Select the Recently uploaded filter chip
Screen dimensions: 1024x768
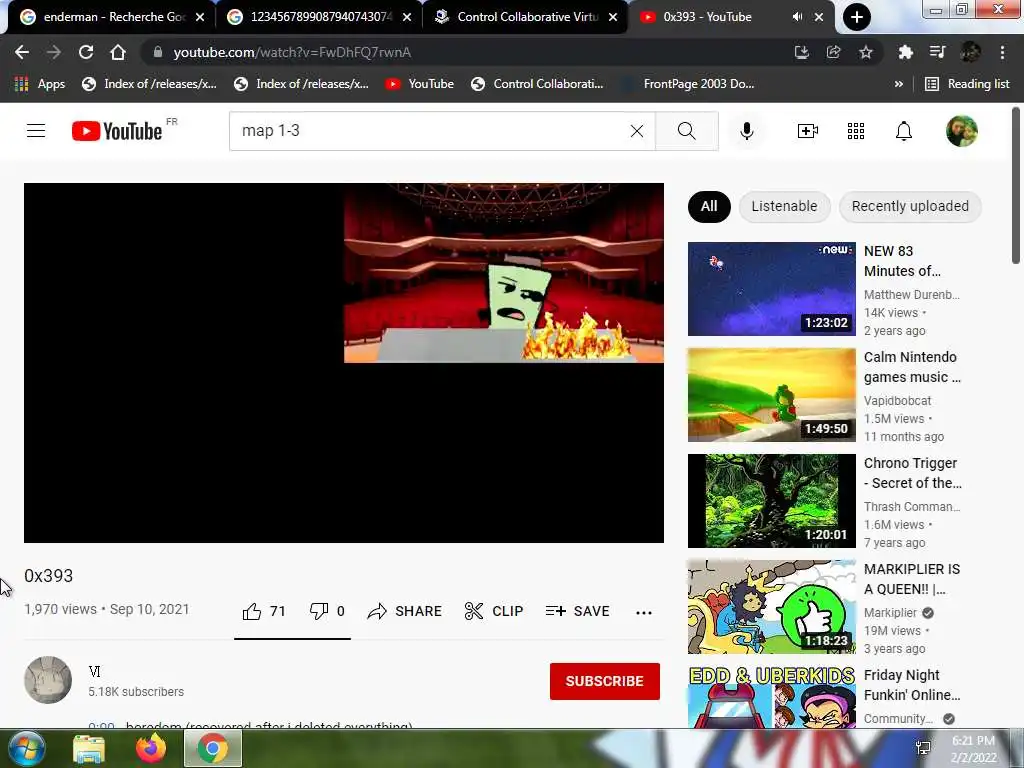(x=910, y=206)
